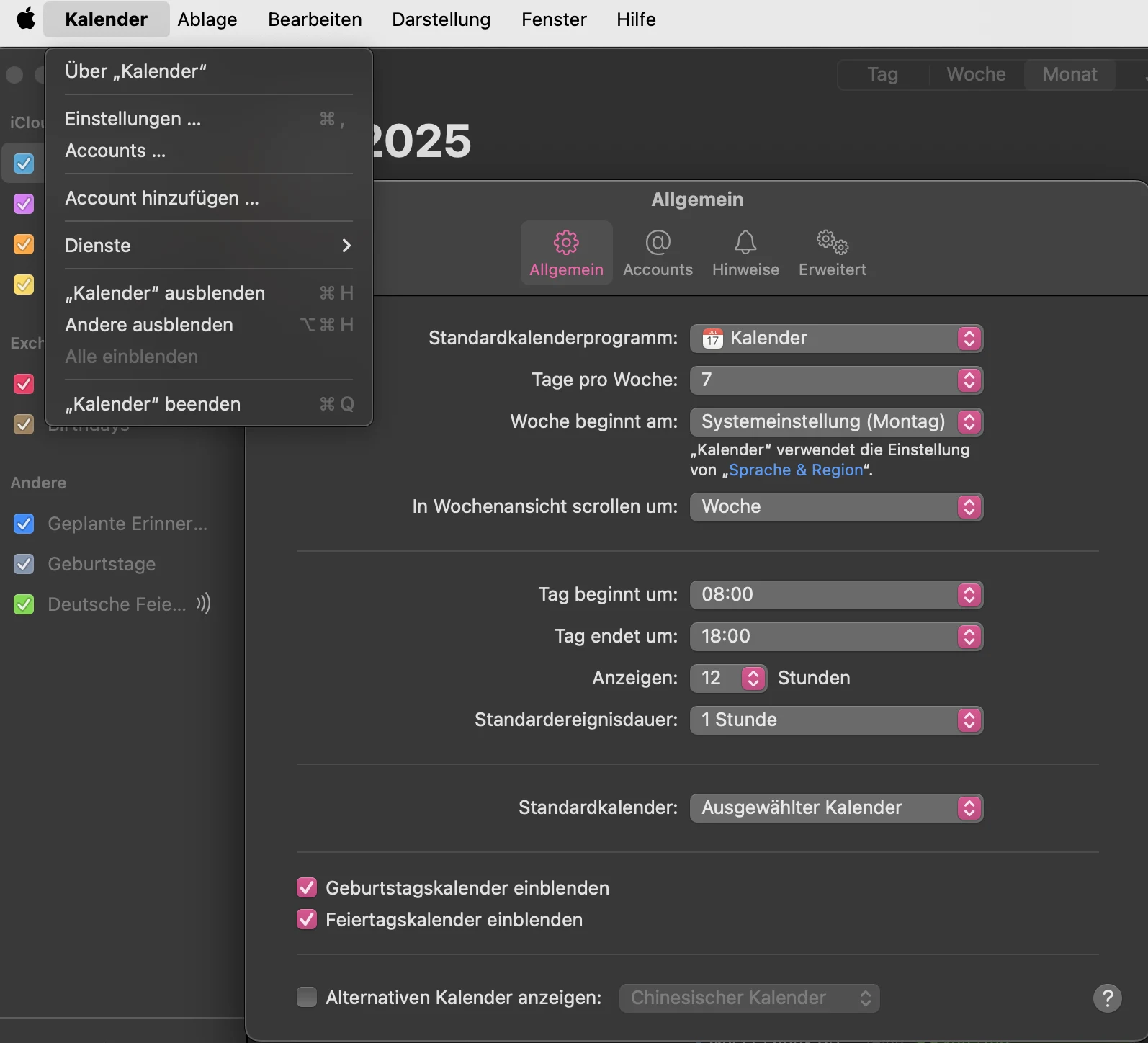Toggle the purple calendar checkbox in sidebar
This screenshot has height=1043, width=1148.
pos(24,204)
